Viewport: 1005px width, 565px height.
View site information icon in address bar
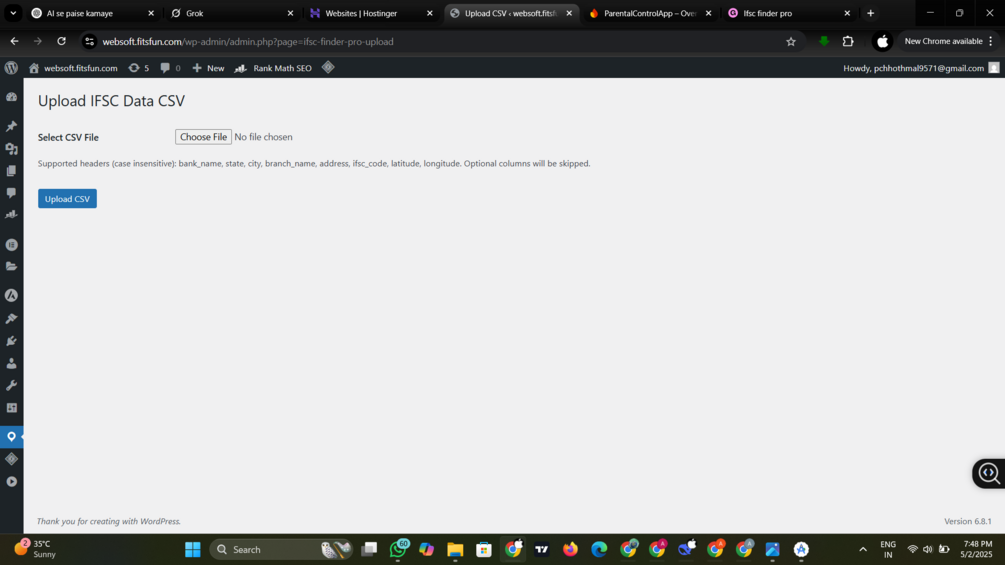click(x=90, y=42)
